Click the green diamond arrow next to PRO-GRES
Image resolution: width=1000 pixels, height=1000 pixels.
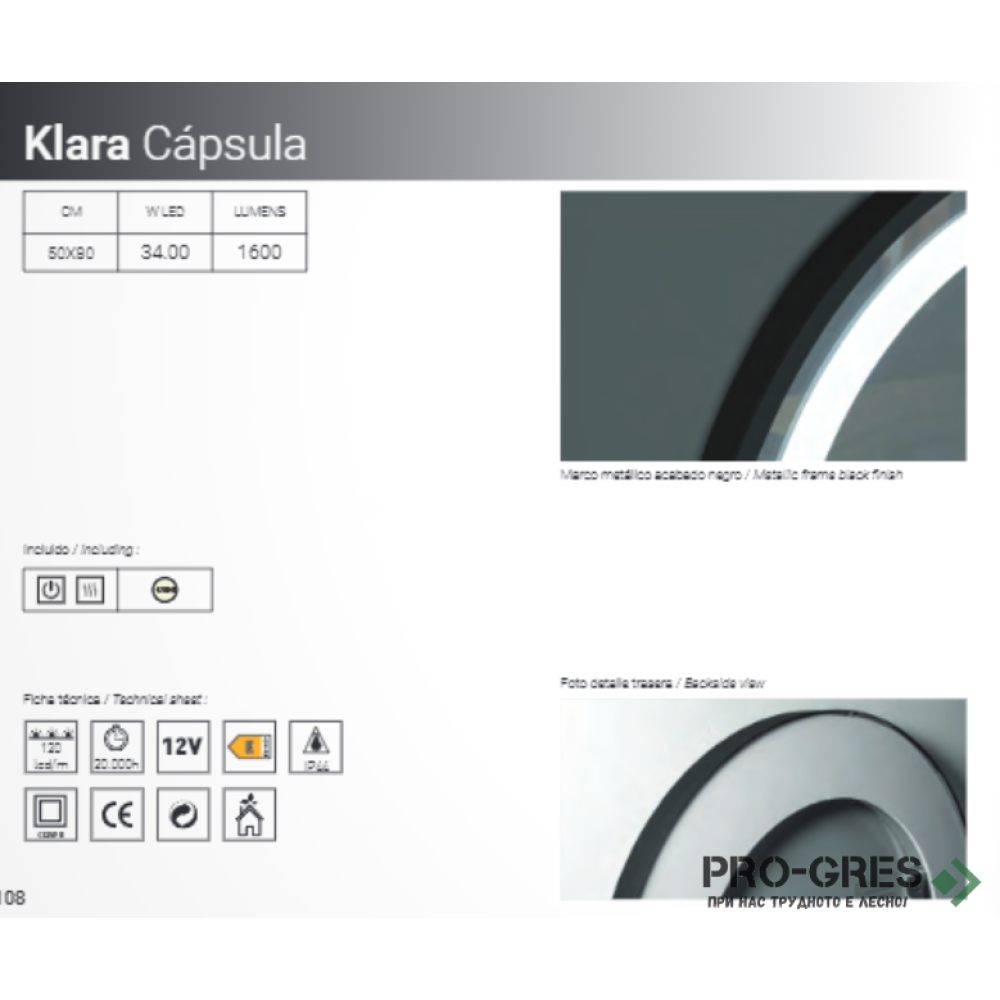point(956,882)
